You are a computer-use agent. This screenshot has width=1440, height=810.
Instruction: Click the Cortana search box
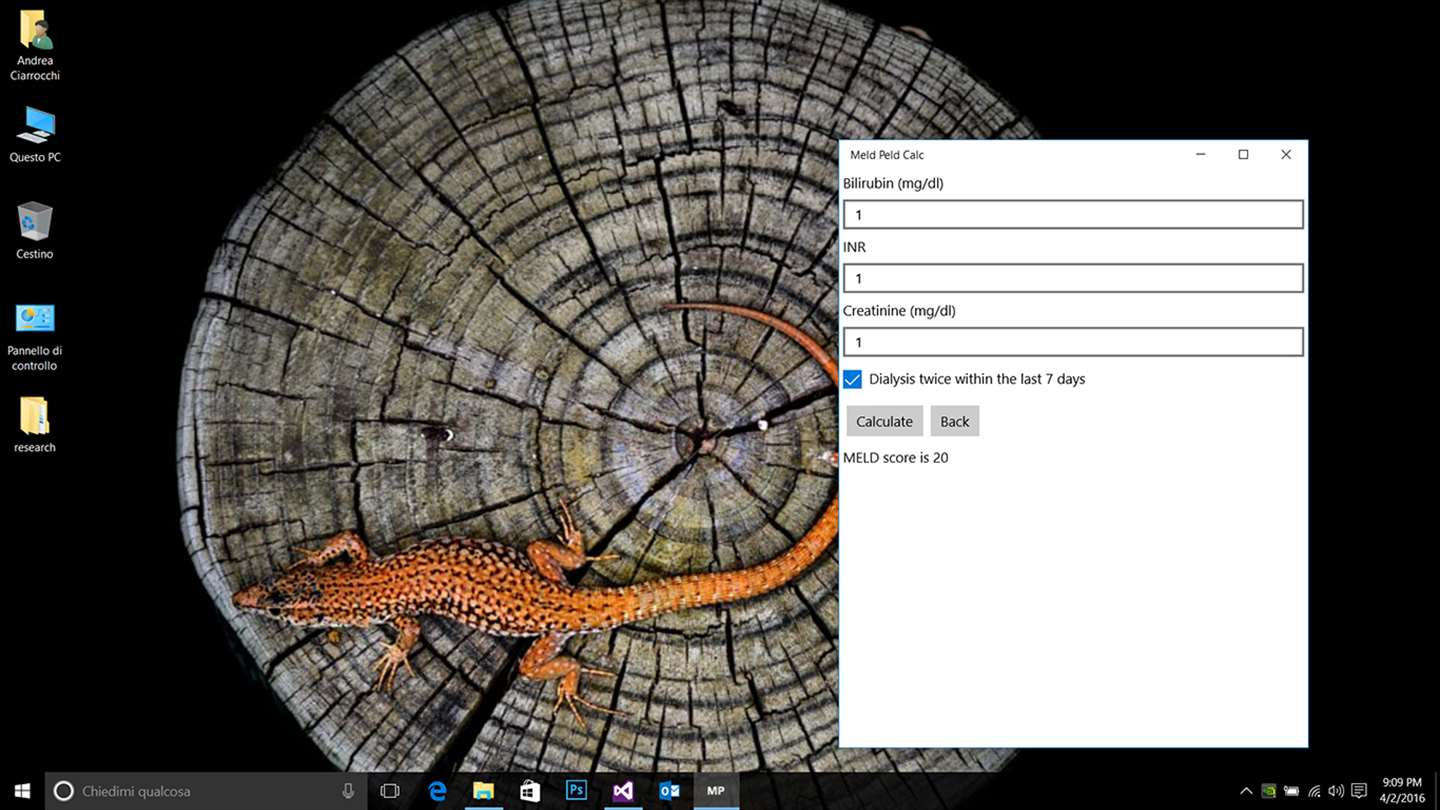point(206,791)
